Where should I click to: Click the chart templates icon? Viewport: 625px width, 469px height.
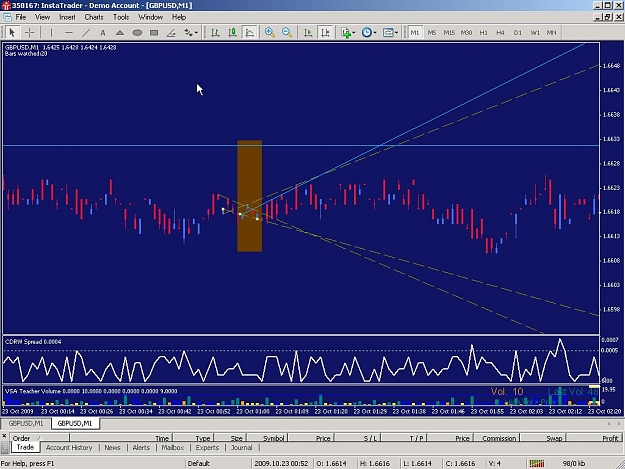388,33
